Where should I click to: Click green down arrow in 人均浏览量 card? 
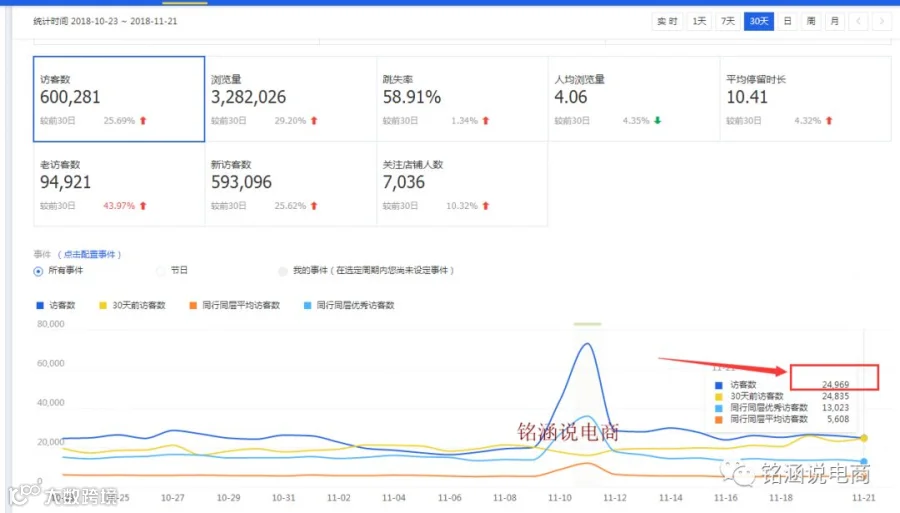[657, 121]
